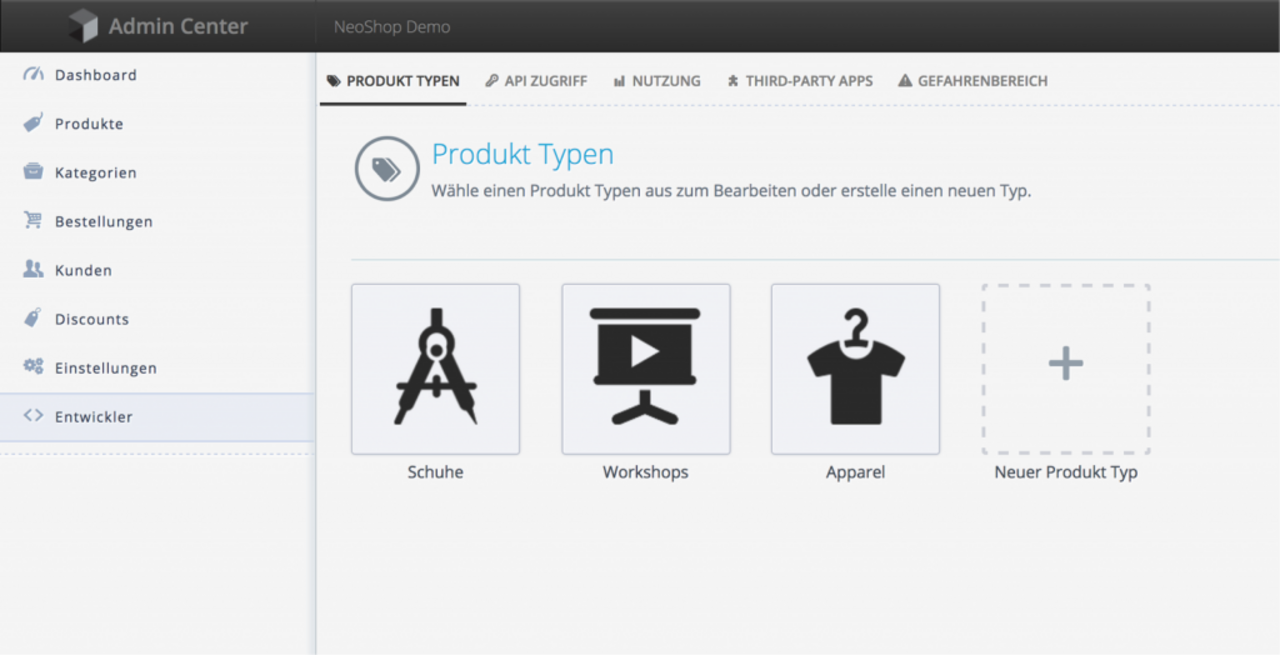Click the Kunden people icon
The image size is (1280, 655).
pos(33,270)
